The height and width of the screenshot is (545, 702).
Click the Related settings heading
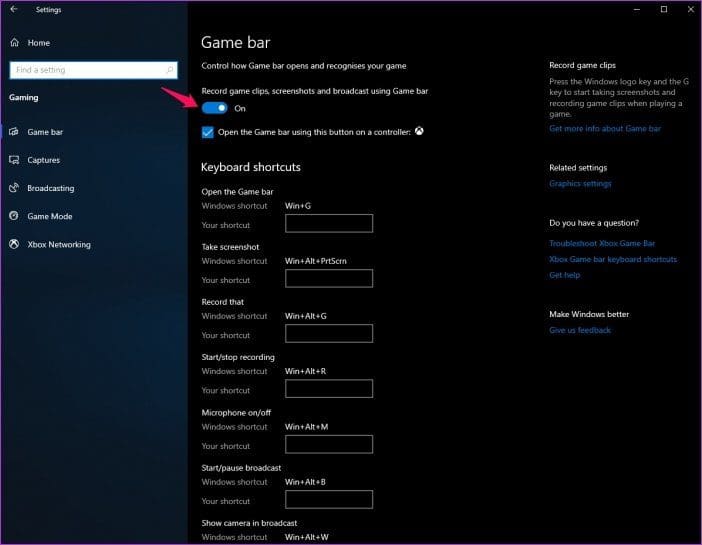[578, 167]
